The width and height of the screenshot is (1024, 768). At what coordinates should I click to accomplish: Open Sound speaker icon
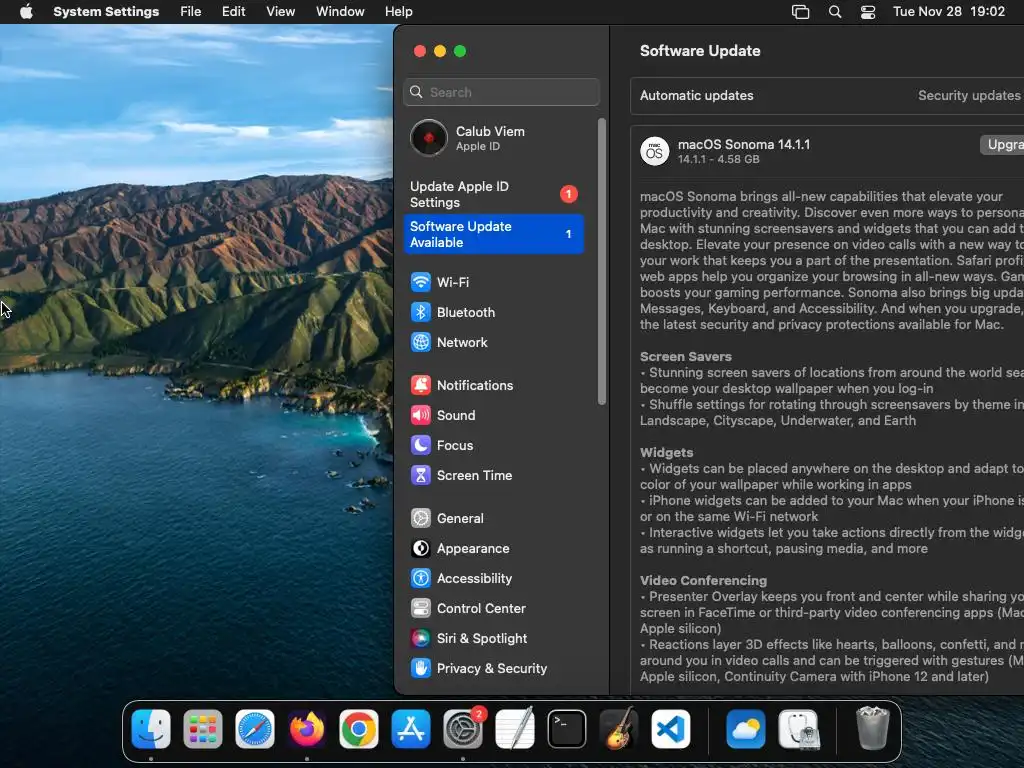[x=421, y=415]
